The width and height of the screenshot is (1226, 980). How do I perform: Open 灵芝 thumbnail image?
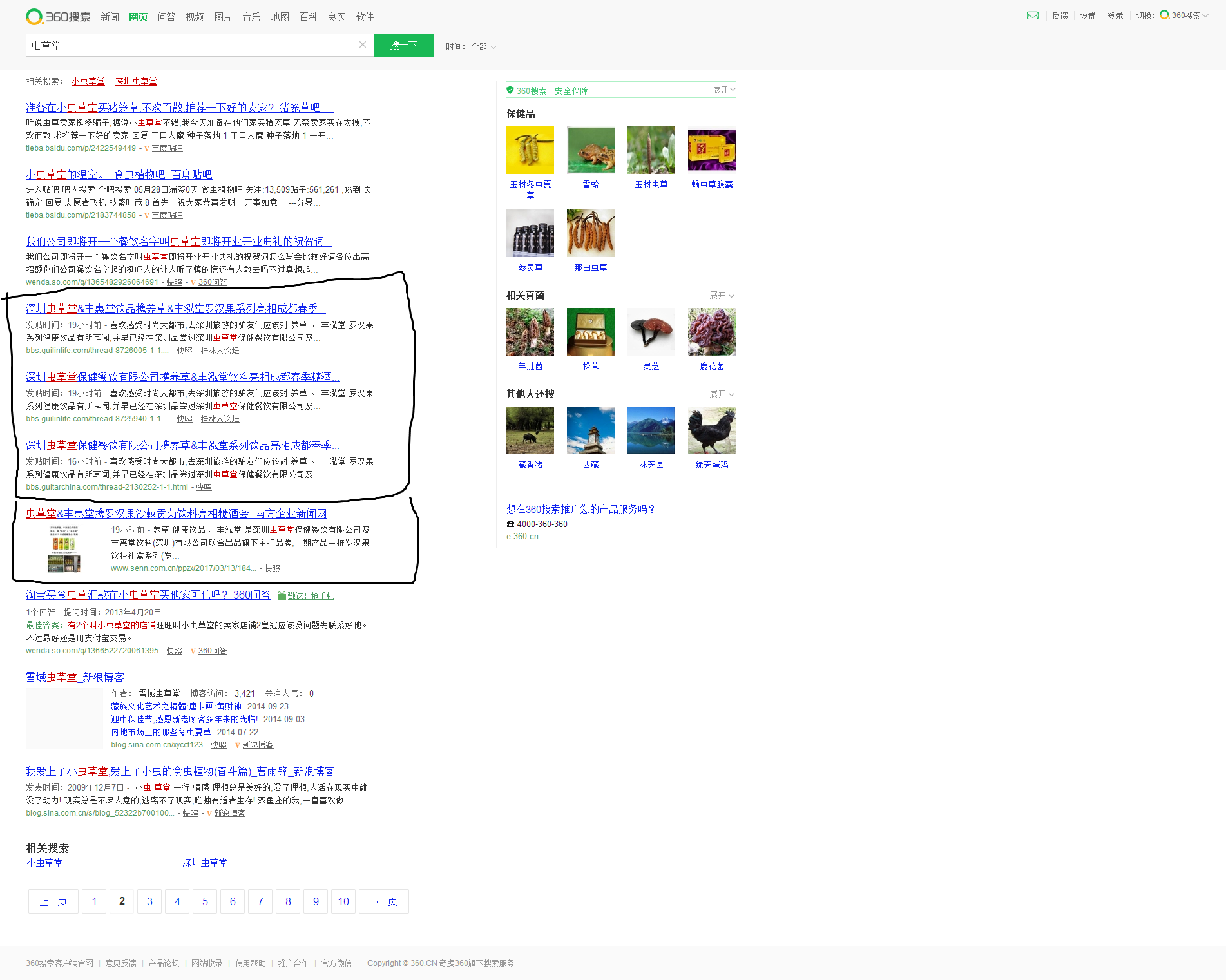click(x=651, y=332)
